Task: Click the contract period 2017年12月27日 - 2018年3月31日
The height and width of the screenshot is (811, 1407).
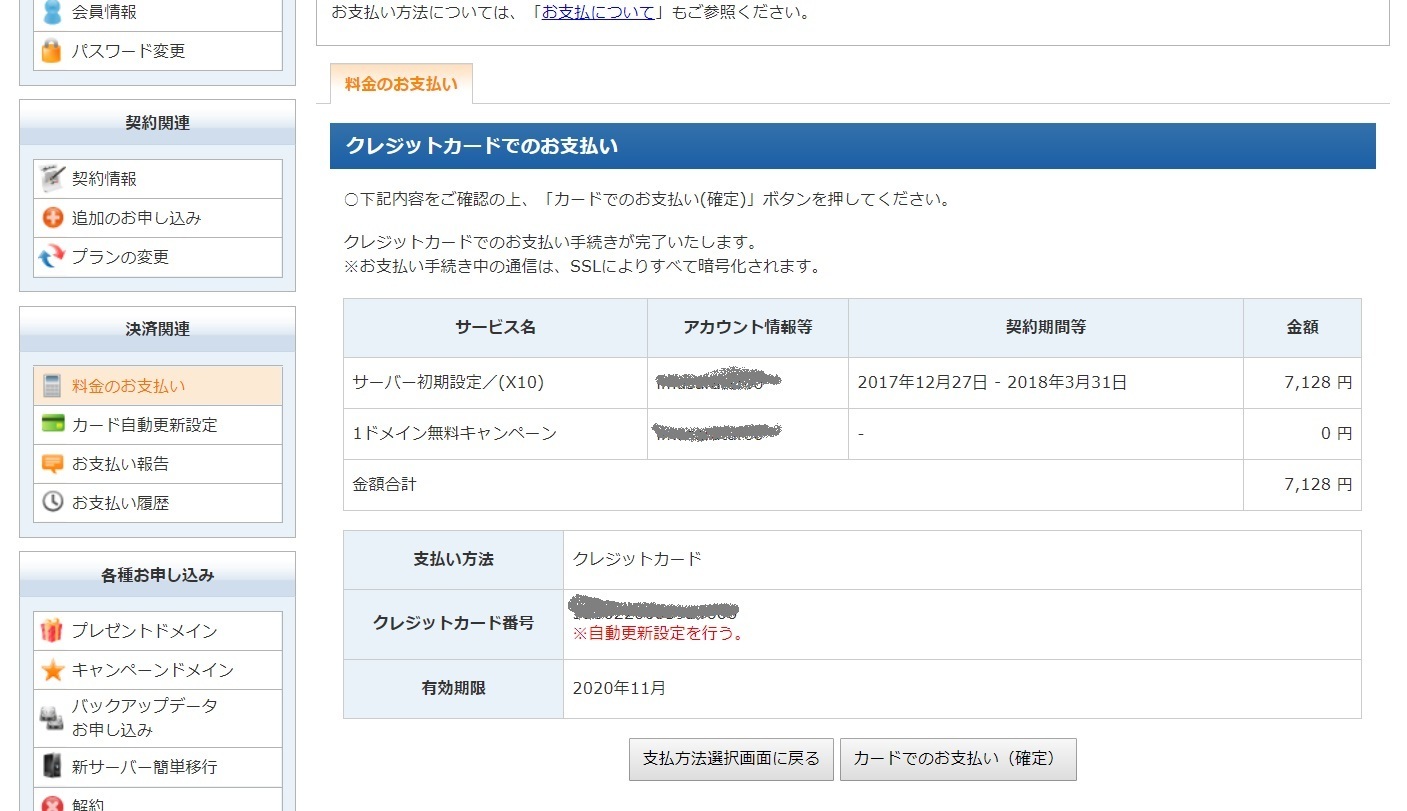Action: pos(992,382)
